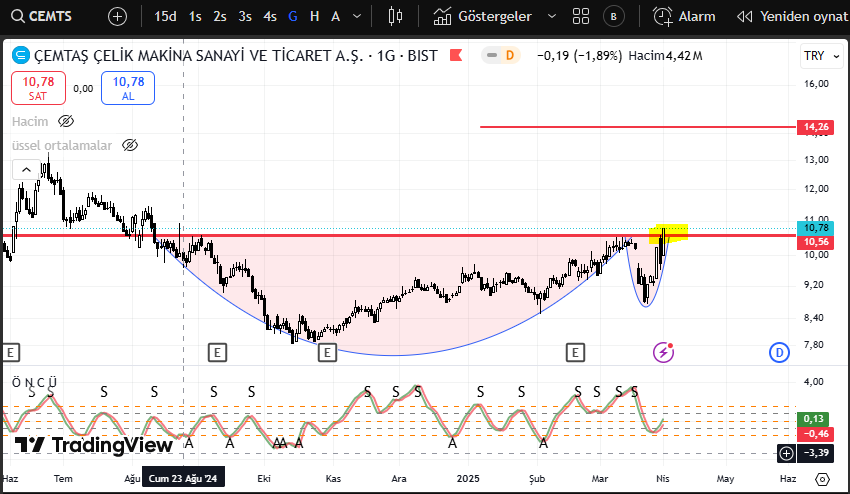
Task: Click the Hacim indicator label
Action: tap(30, 121)
